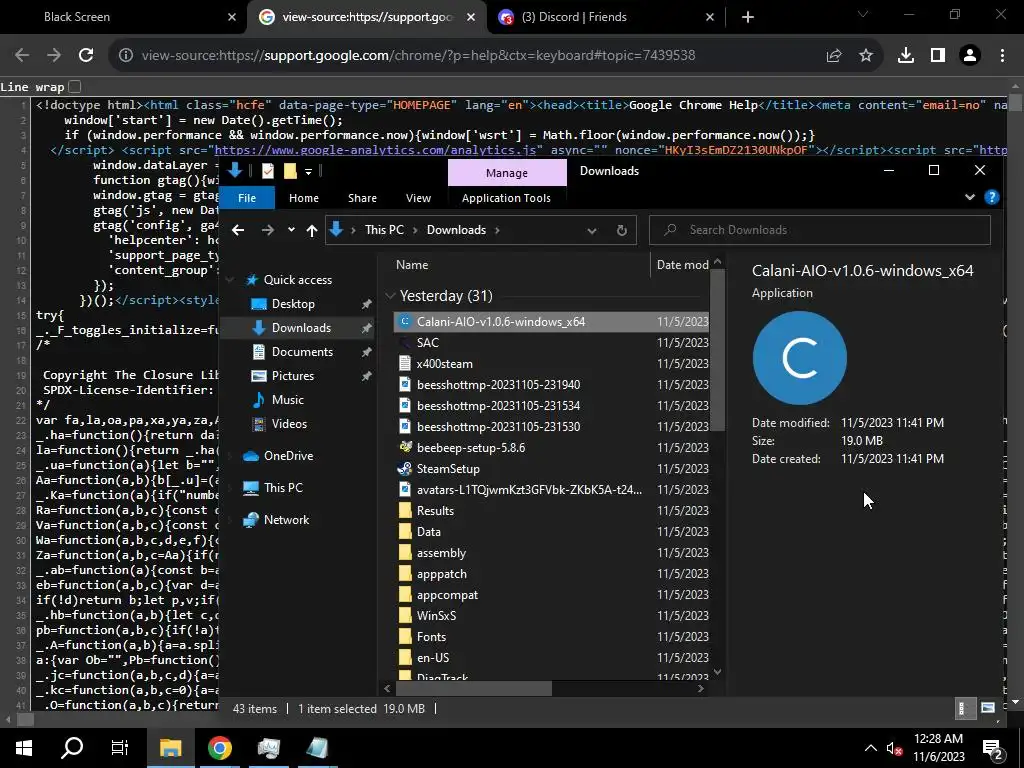The width and height of the screenshot is (1024, 768).
Task: Open the Windows Start menu
Action: pos(24,748)
